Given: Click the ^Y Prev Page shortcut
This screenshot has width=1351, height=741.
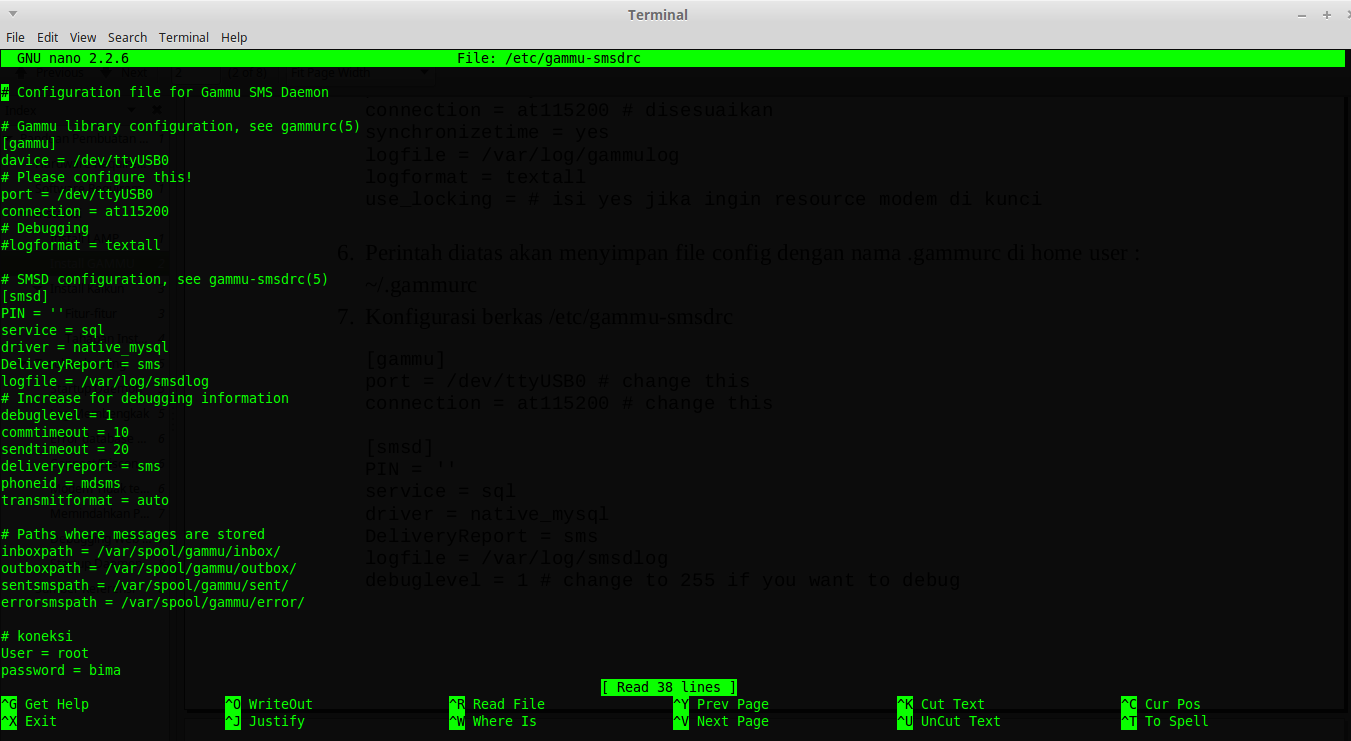Looking at the screenshot, I should [721, 704].
